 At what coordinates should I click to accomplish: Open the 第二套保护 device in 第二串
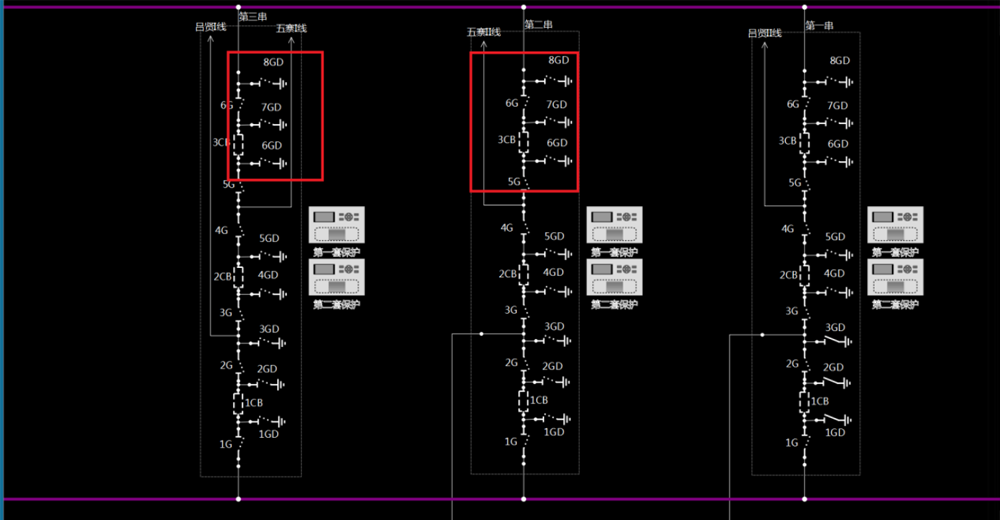[x=614, y=278]
